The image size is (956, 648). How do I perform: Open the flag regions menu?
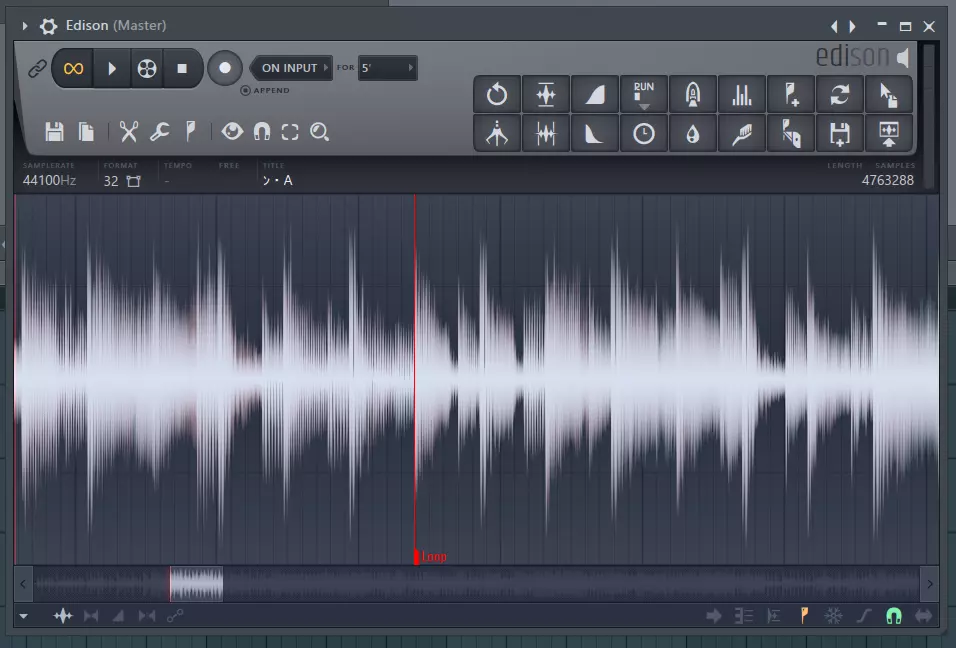coord(191,132)
